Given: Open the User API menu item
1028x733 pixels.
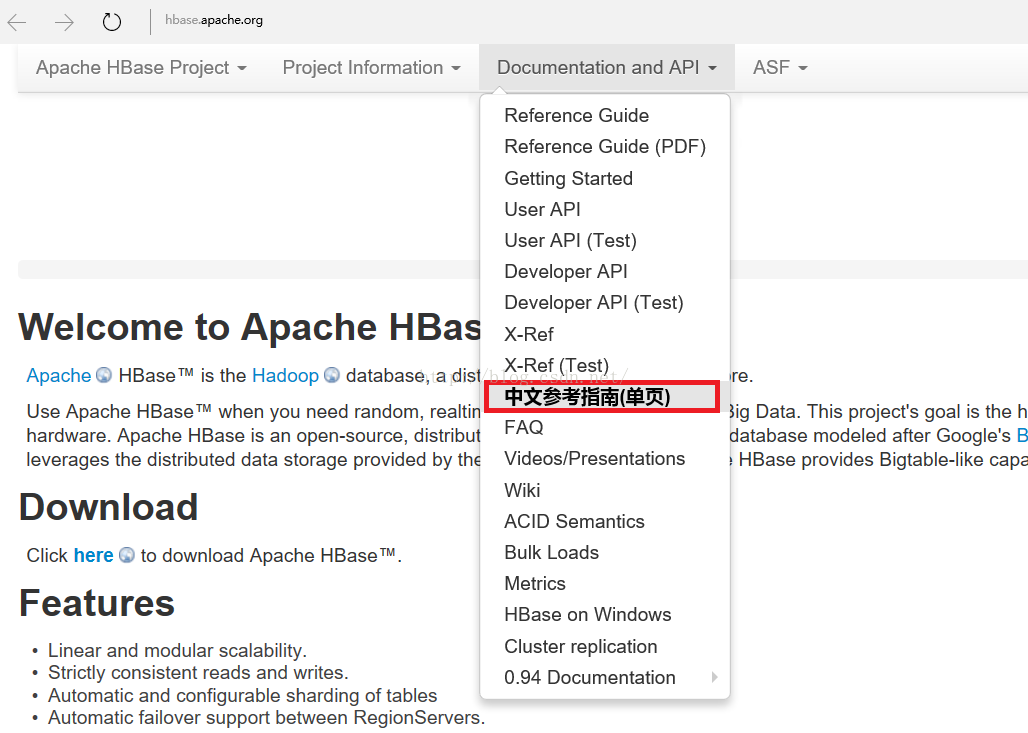Looking at the screenshot, I should click(x=542, y=209).
